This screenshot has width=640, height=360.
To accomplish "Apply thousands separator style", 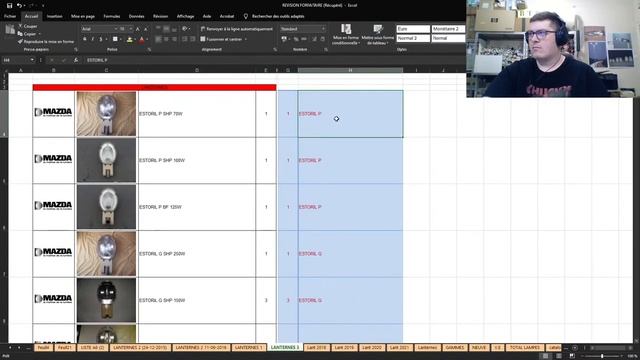I will pos(304,39).
